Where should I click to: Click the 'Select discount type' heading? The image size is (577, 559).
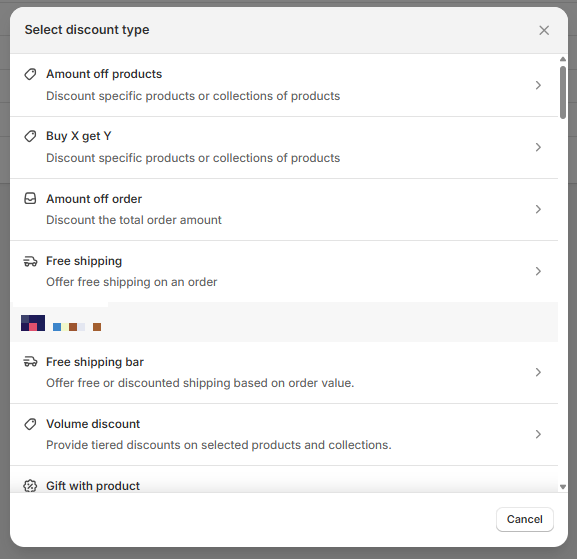(87, 30)
